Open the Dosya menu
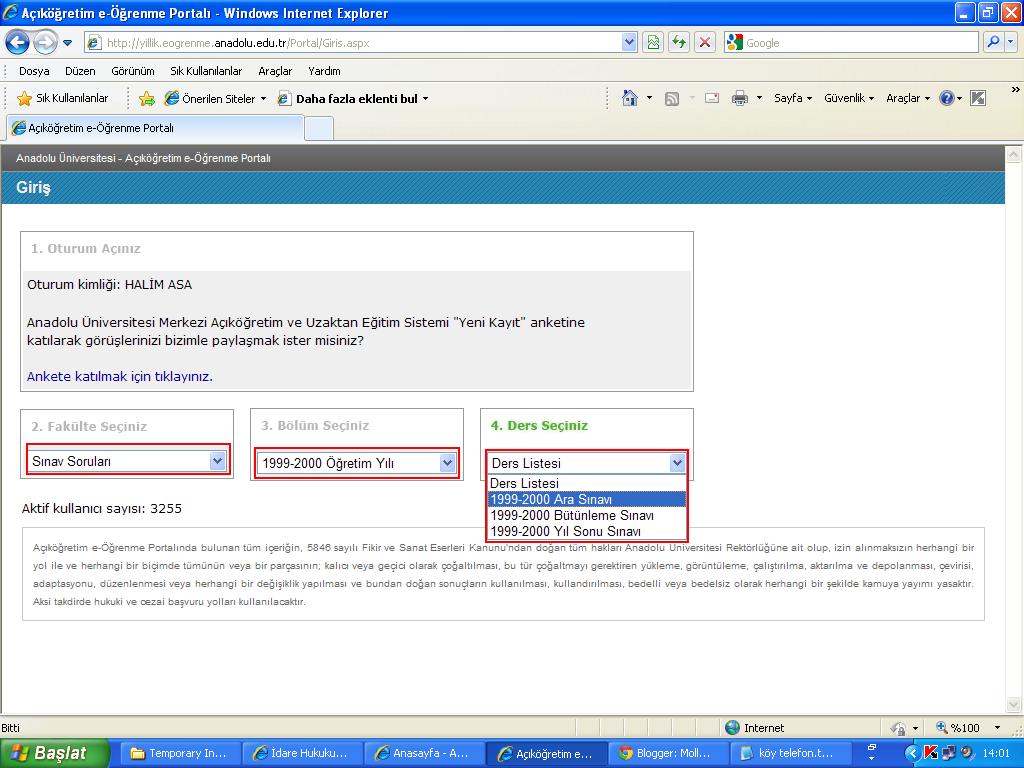This screenshot has width=1024, height=768. coord(34,71)
